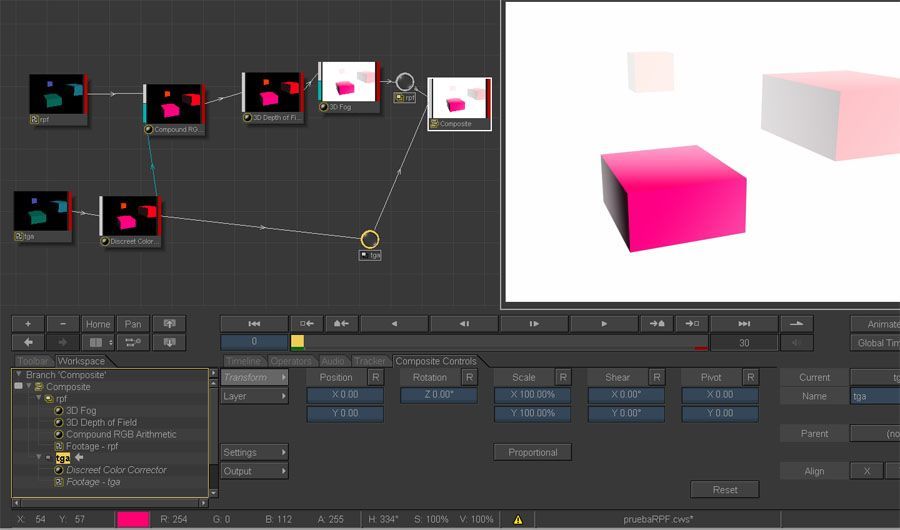Step forward one frame
This screenshot has height=530, width=900.
tap(534, 324)
